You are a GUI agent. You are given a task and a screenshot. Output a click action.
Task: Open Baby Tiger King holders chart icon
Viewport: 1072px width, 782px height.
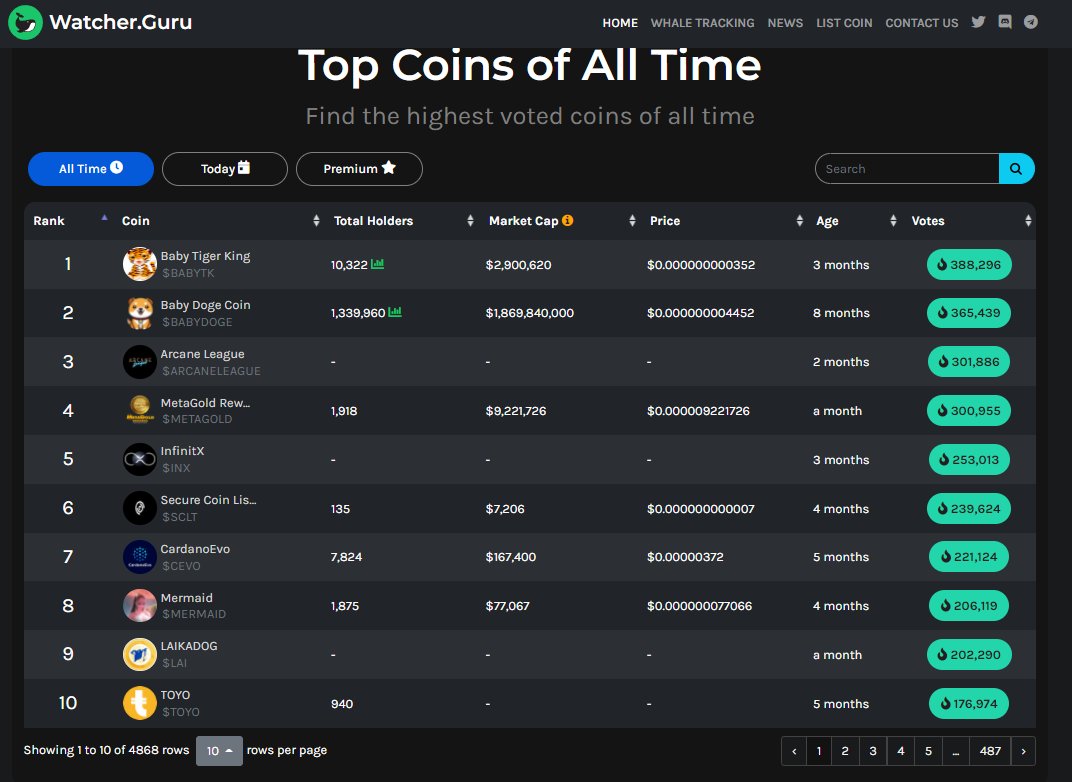pos(377,263)
